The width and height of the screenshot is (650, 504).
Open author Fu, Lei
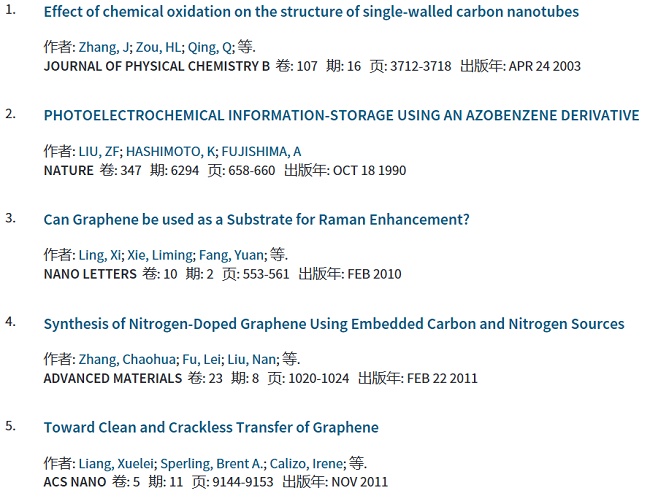[201, 359]
